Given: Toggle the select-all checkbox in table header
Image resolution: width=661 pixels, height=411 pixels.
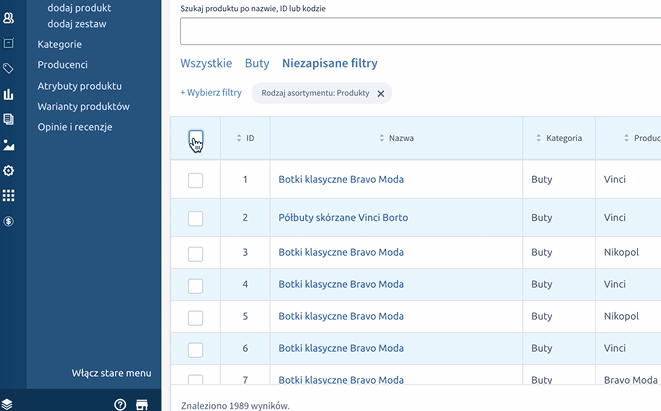Looking at the screenshot, I should 196,138.
